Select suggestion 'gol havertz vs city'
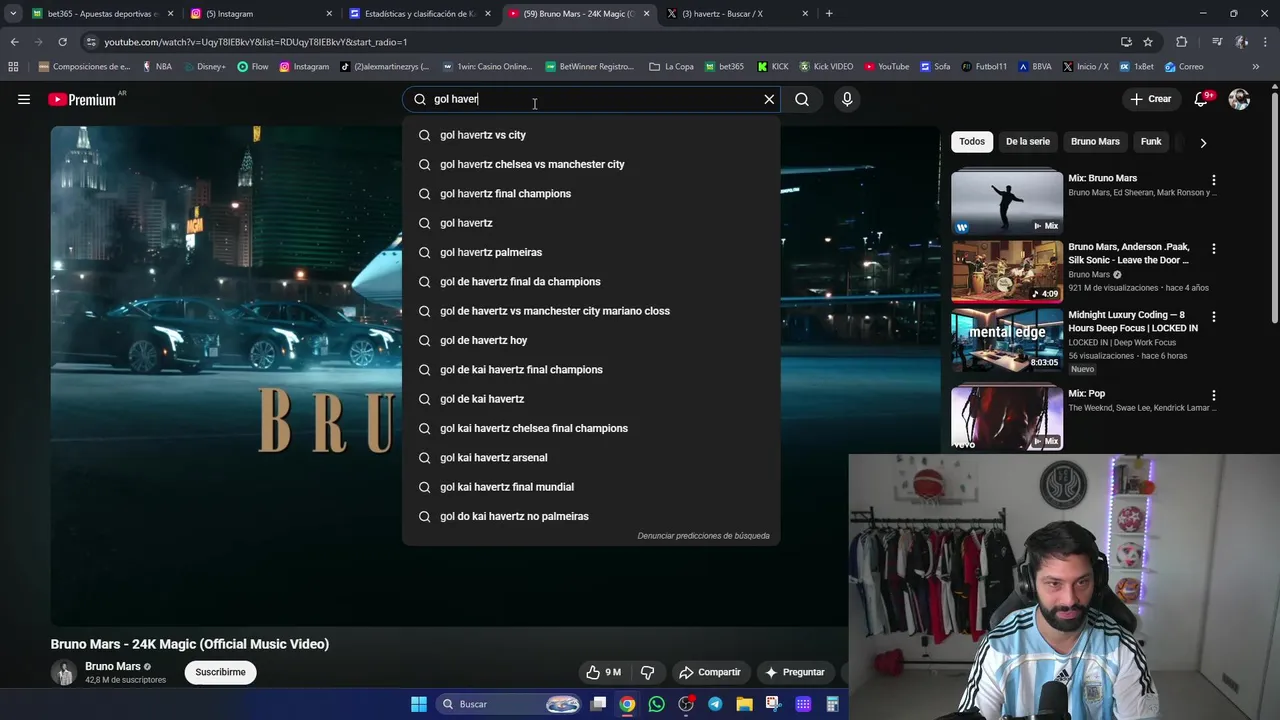The width and height of the screenshot is (1280, 720). click(591, 135)
